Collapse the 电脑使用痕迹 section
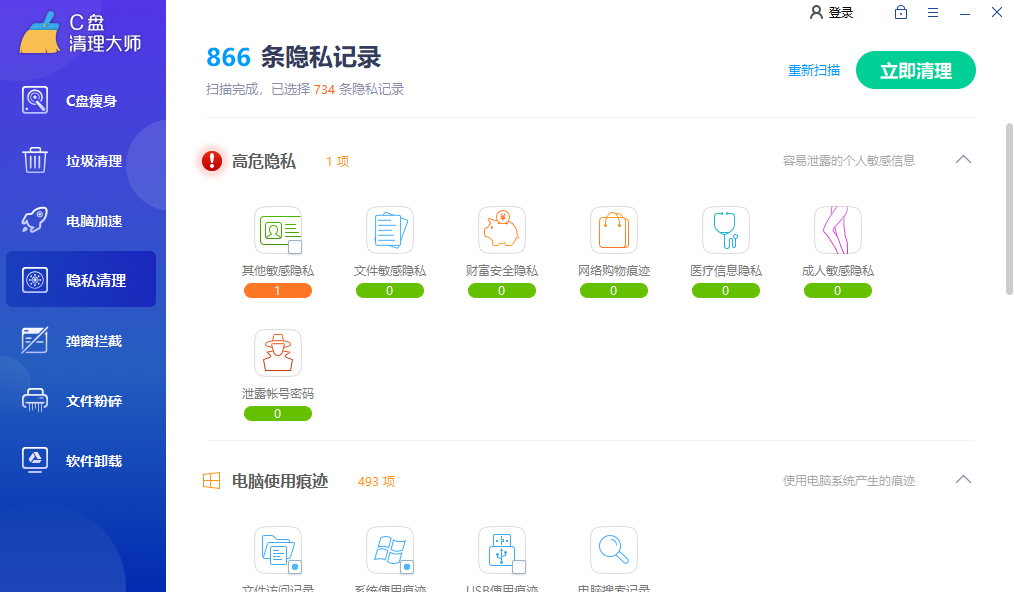 pyautogui.click(x=963, y=480)
